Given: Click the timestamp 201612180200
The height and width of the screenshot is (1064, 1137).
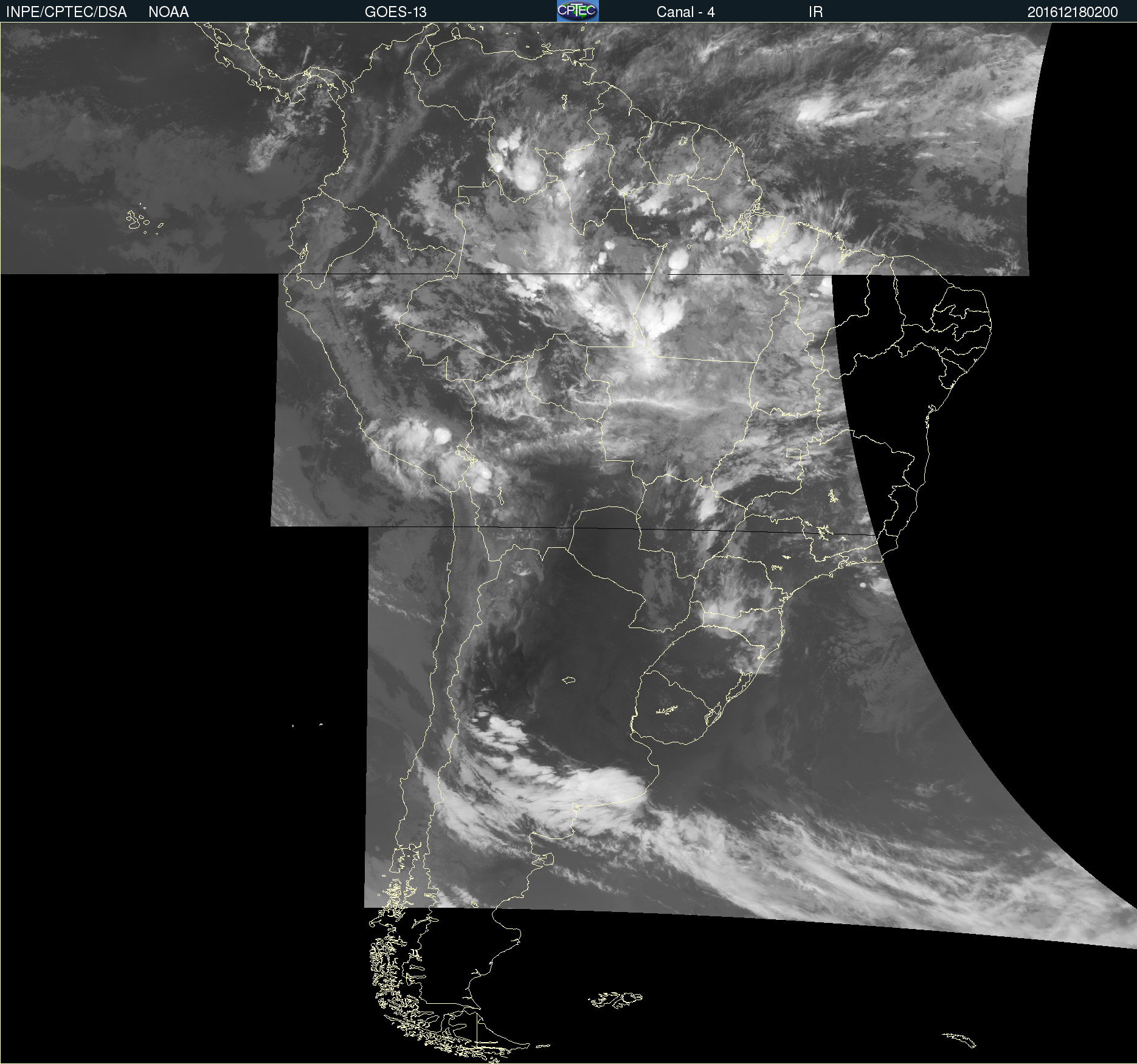Looking at the screenshot, I should click(1073, 12).
